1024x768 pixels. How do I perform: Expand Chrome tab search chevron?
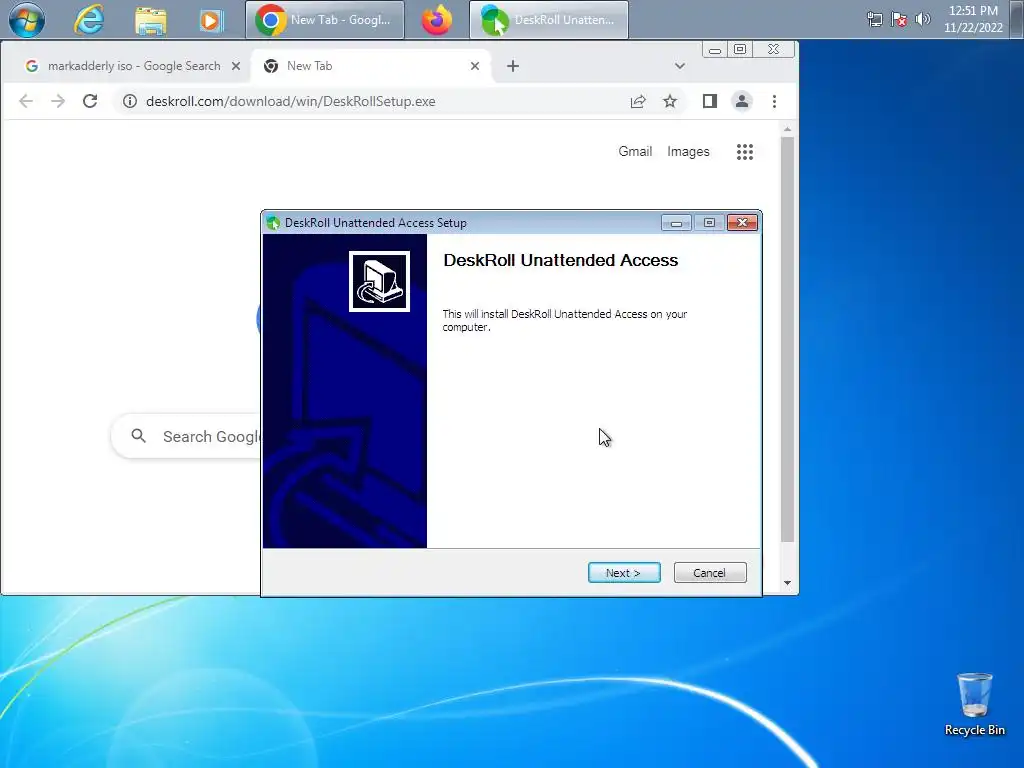coord(680,66)
